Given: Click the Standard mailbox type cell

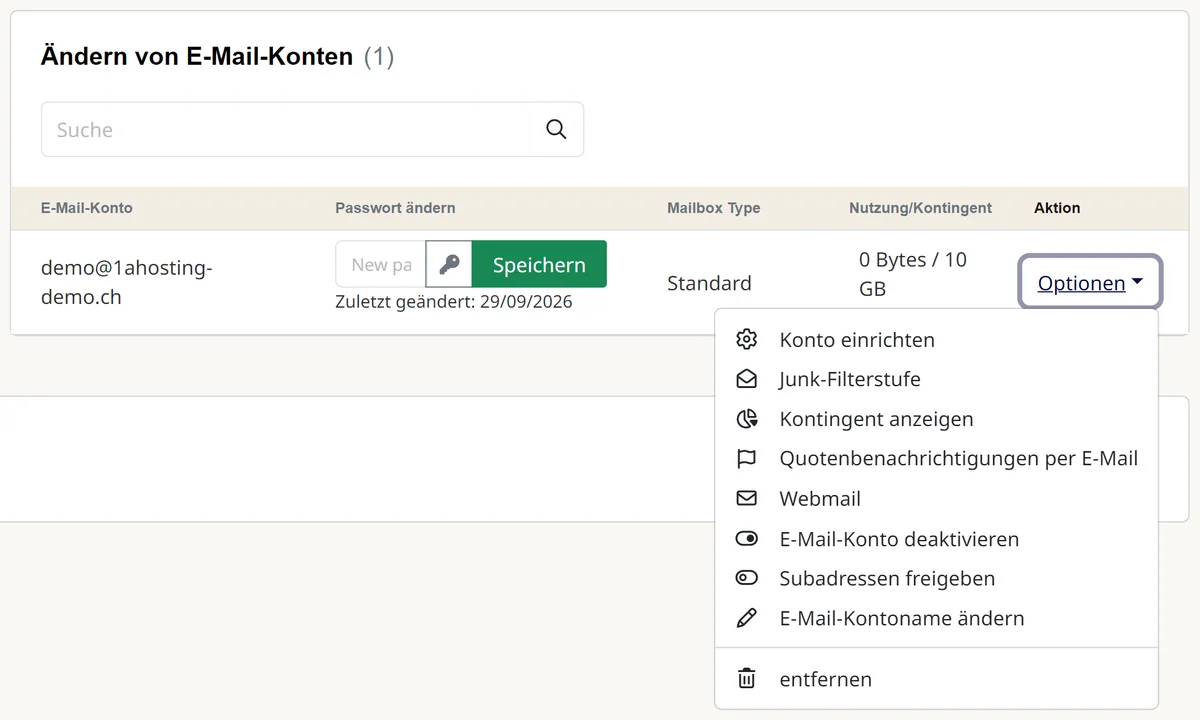Looking at the screenshot, I should coord(709,283).
